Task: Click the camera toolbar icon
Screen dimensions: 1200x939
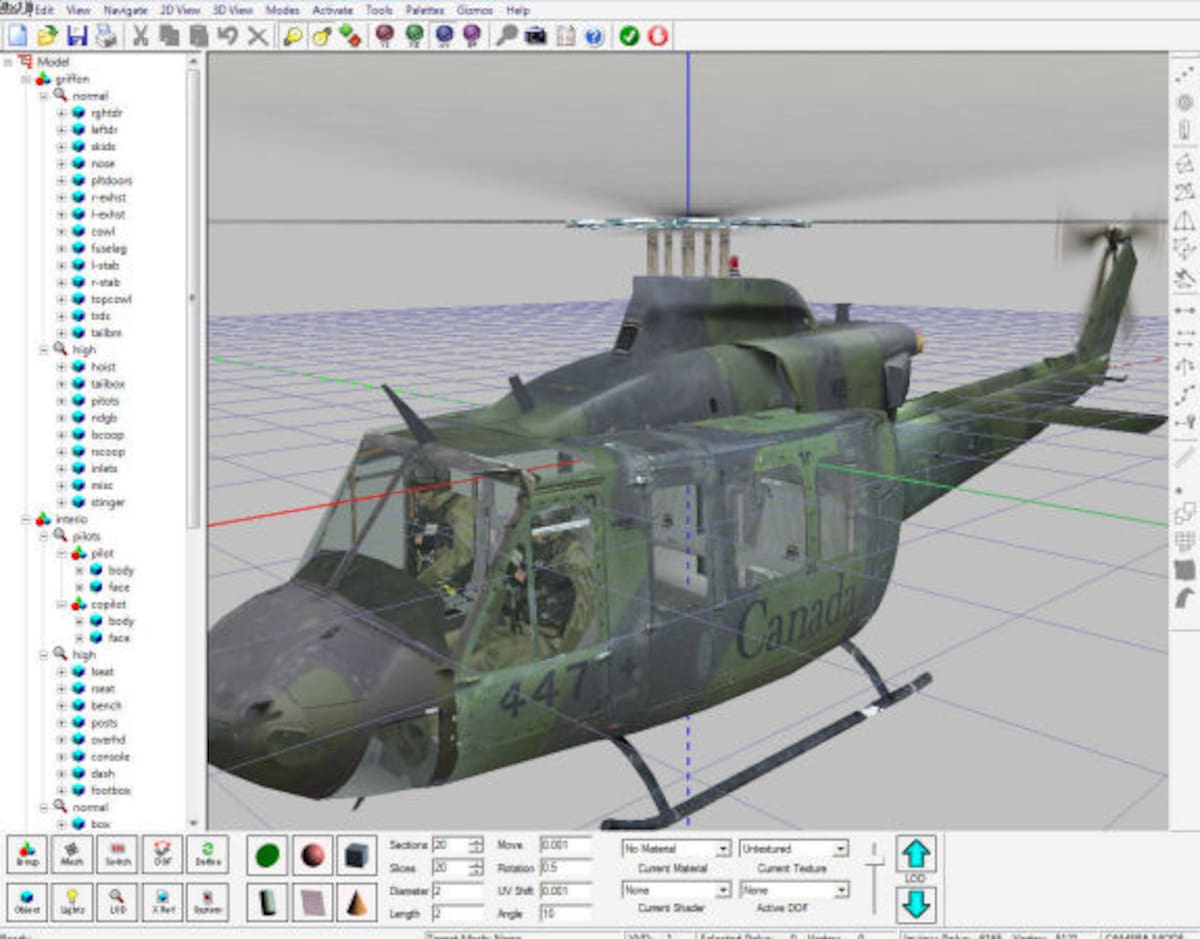Action: [x=536, y=36]
